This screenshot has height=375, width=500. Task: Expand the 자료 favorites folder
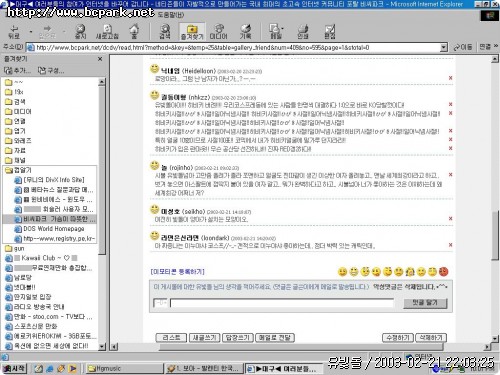click(15, 150)
